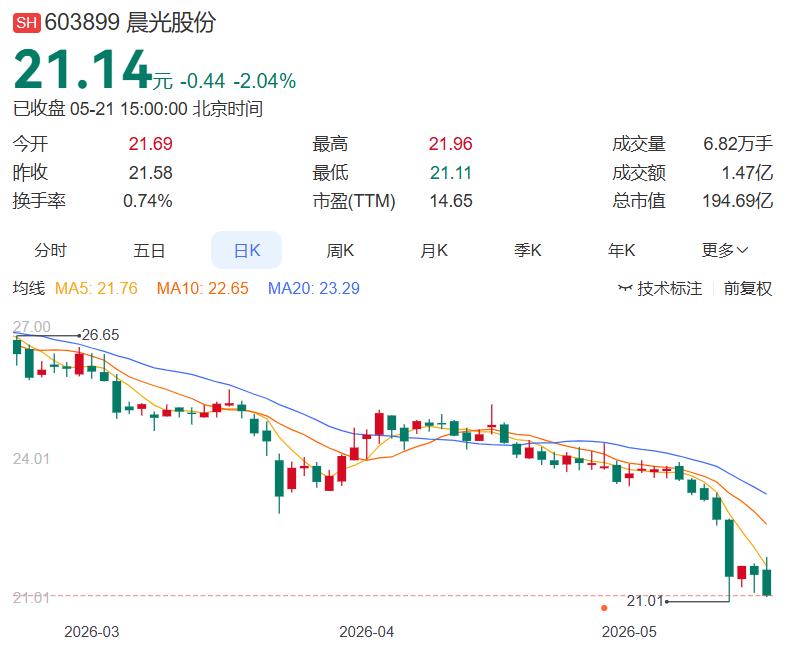This screenshot has height=660, width=785.
Task: Select the 日K tab
Action: [247, 250]
